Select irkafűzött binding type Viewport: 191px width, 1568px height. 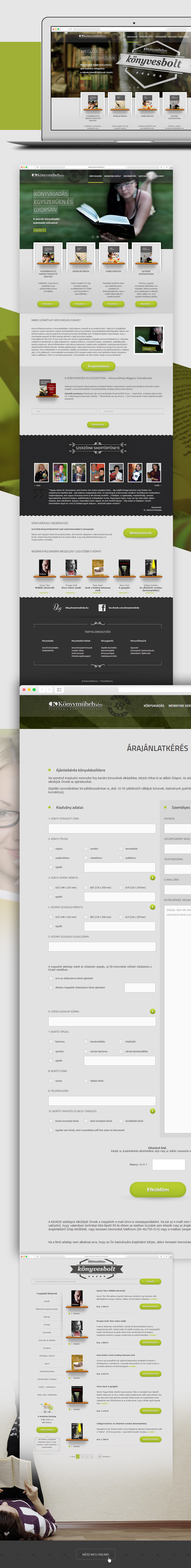121,1041
